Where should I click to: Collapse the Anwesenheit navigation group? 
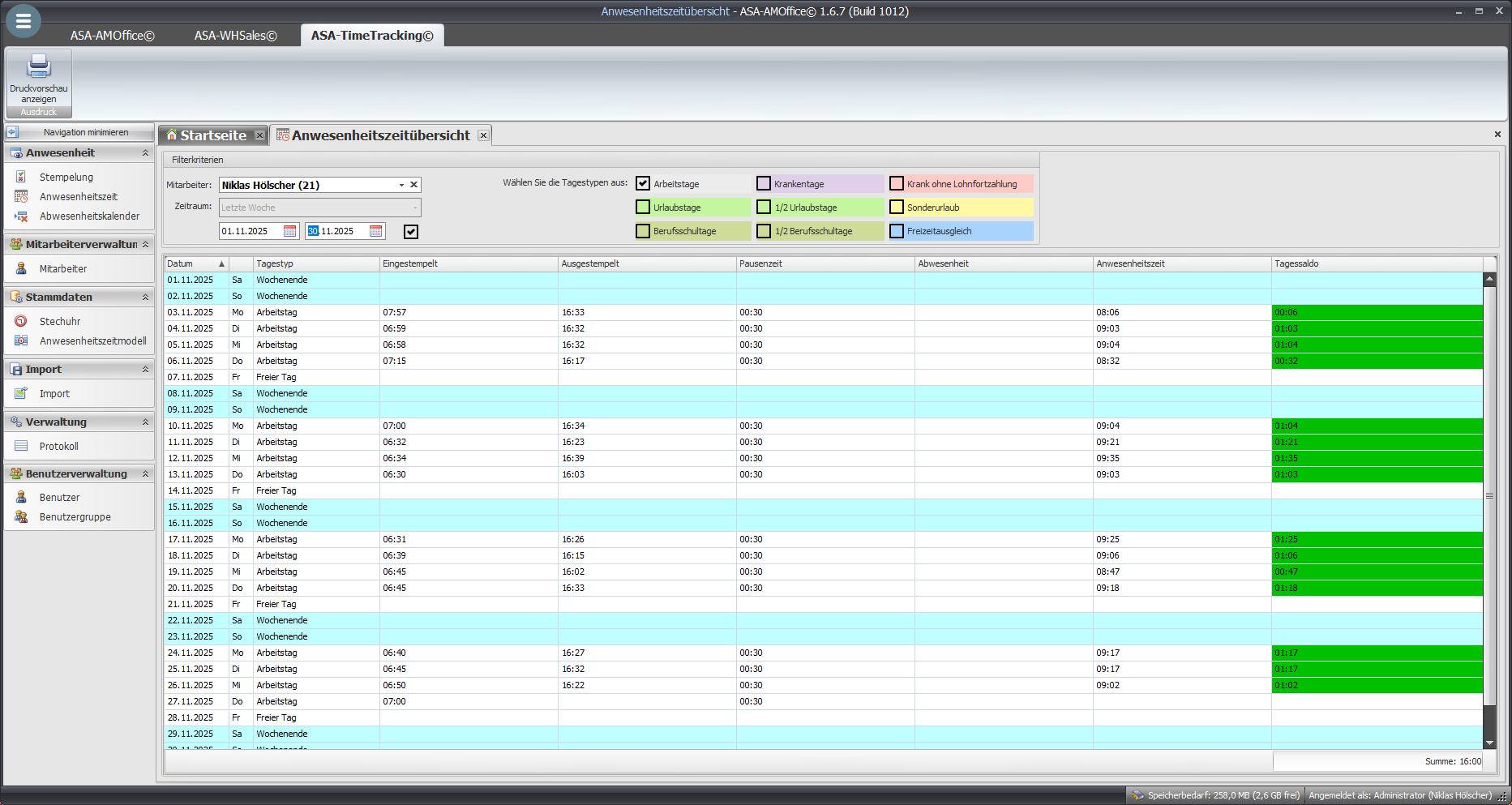[x=145, y=153]
